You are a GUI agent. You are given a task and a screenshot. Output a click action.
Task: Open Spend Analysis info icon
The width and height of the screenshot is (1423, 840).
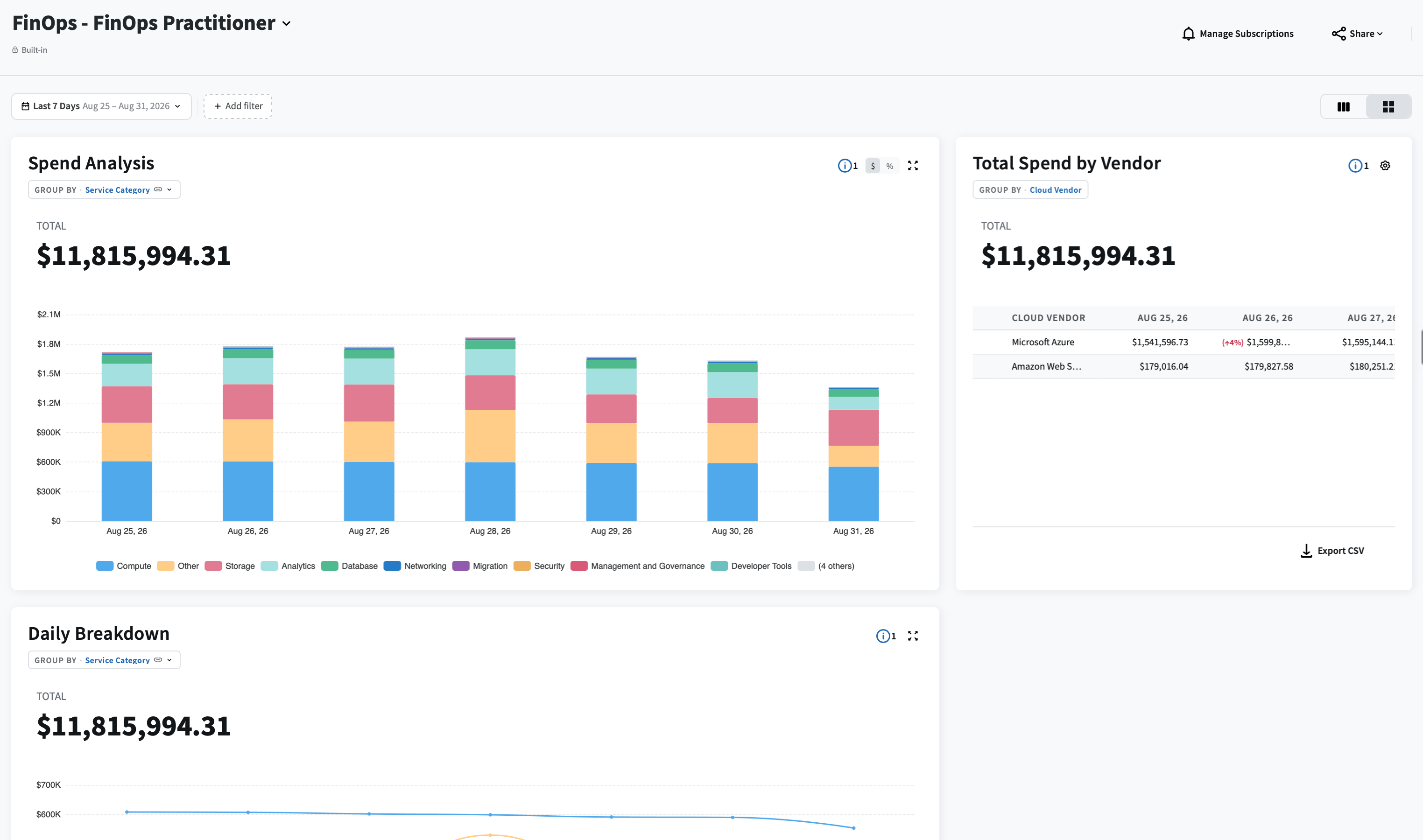point(844,166)
